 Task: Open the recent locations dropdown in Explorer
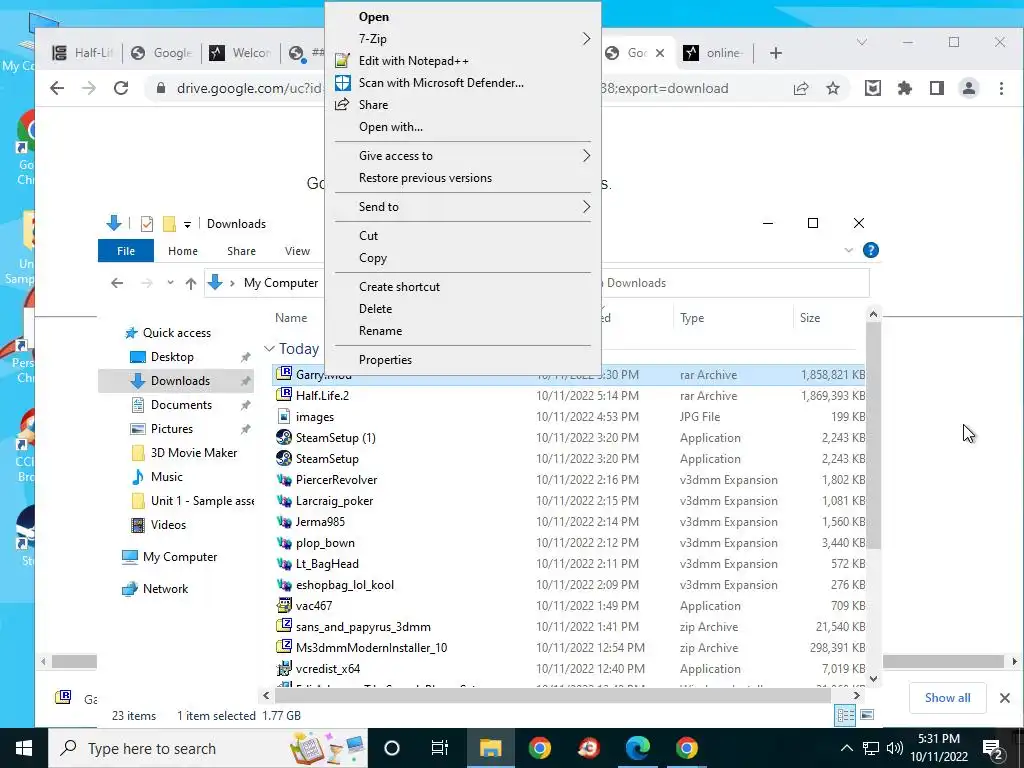coord(170,283)
